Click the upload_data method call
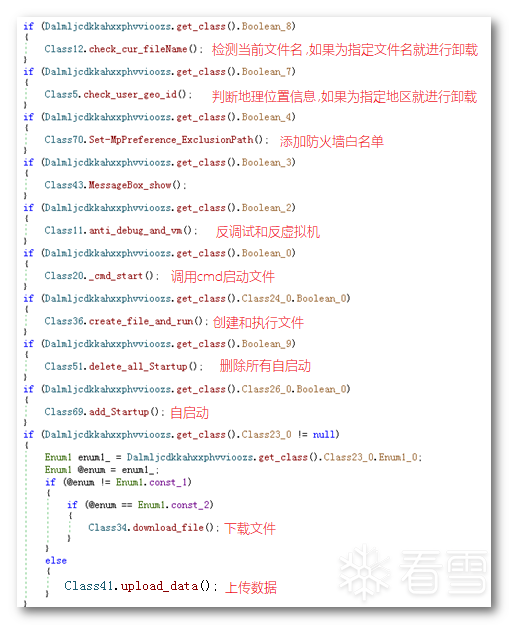This screenshot has height=625, width=509. click(x=159, y=586)
